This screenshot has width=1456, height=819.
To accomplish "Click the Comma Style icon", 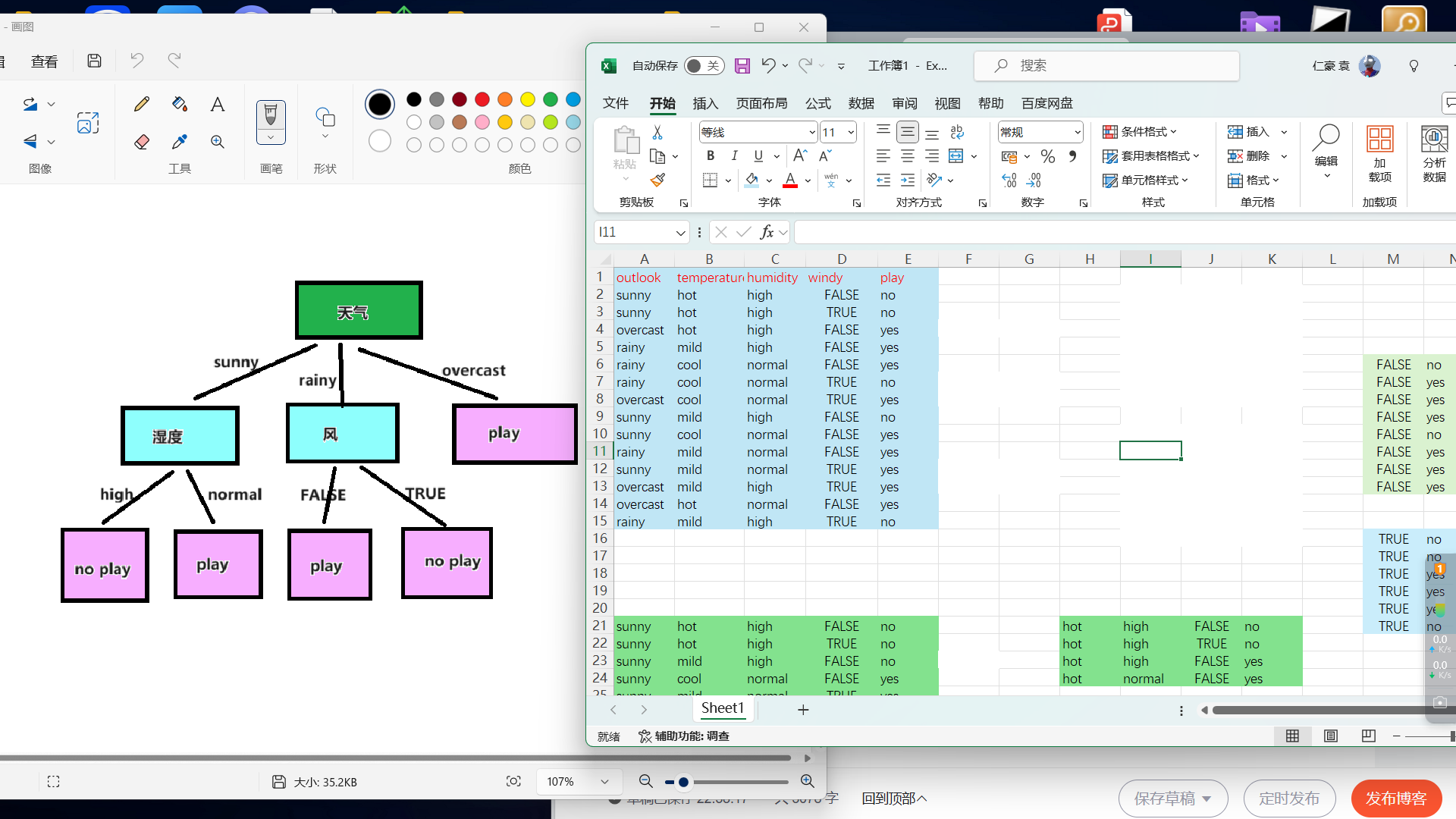I will pyautogui.click(x=1072, y=156).
